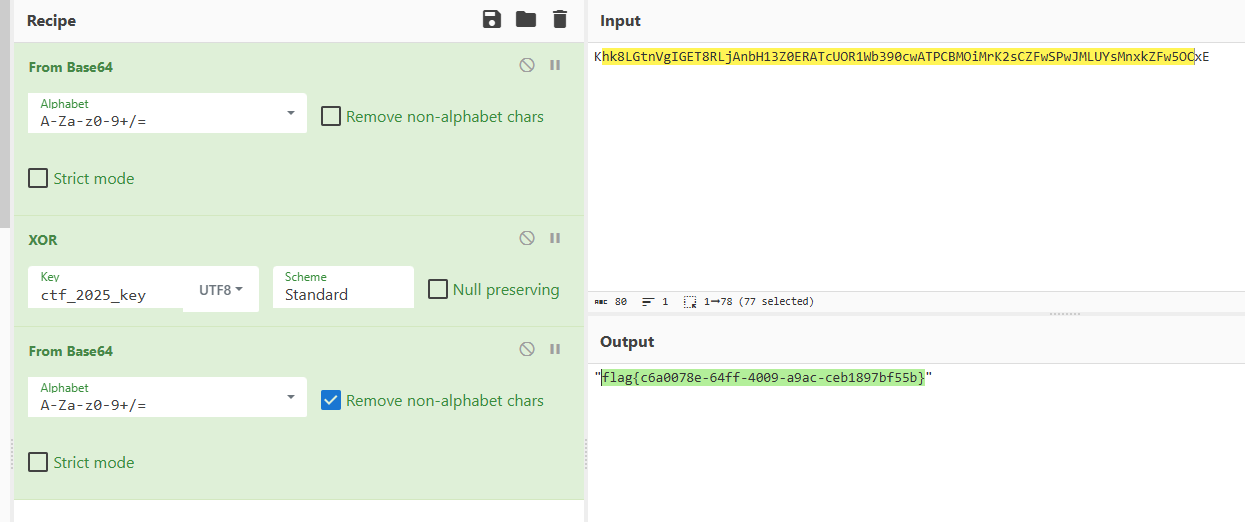Click into the Input text area
The height and width of the screenshot is (522, 1245).
(x=915, y=170)
